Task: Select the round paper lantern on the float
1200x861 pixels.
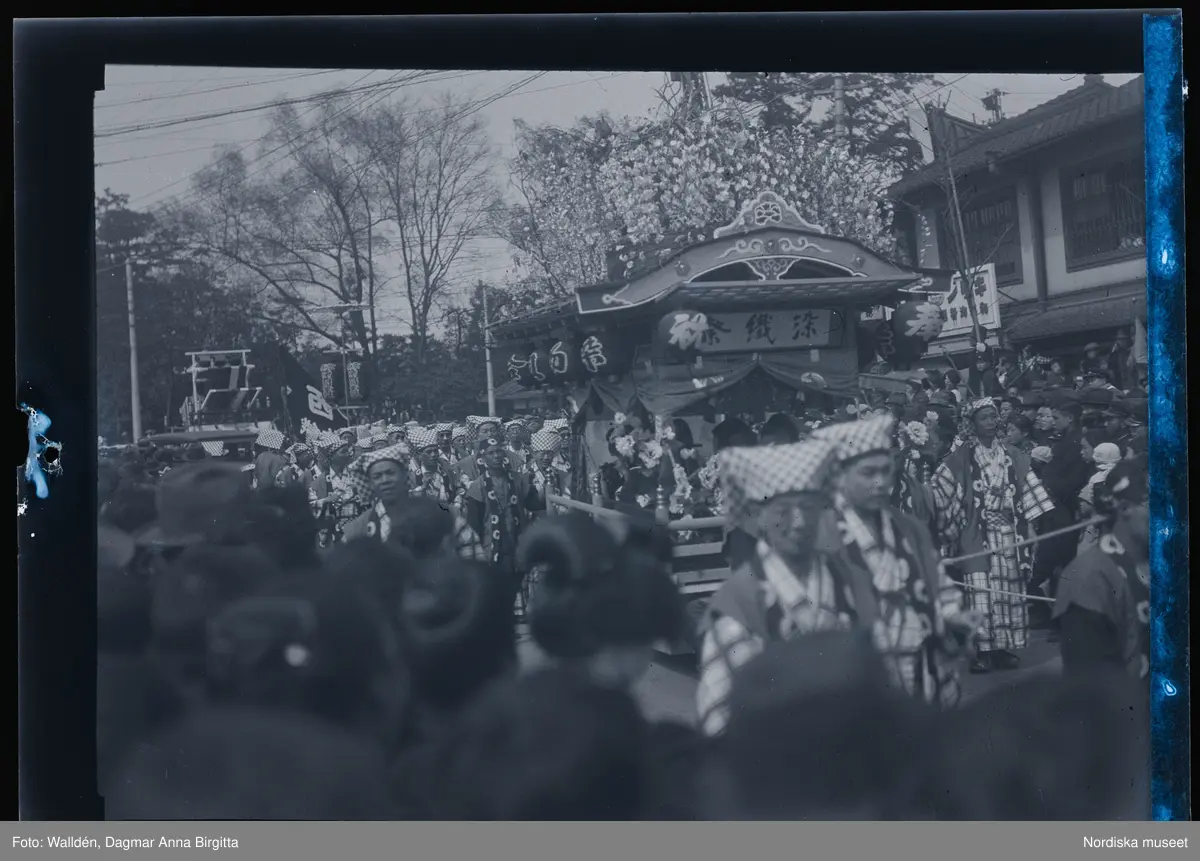Action: [916, 322]
